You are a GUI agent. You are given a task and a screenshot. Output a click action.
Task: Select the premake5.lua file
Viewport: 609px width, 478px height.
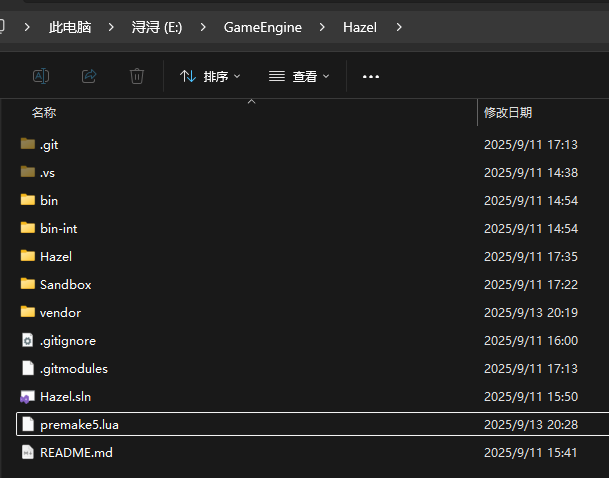click(x=79, y=425)
